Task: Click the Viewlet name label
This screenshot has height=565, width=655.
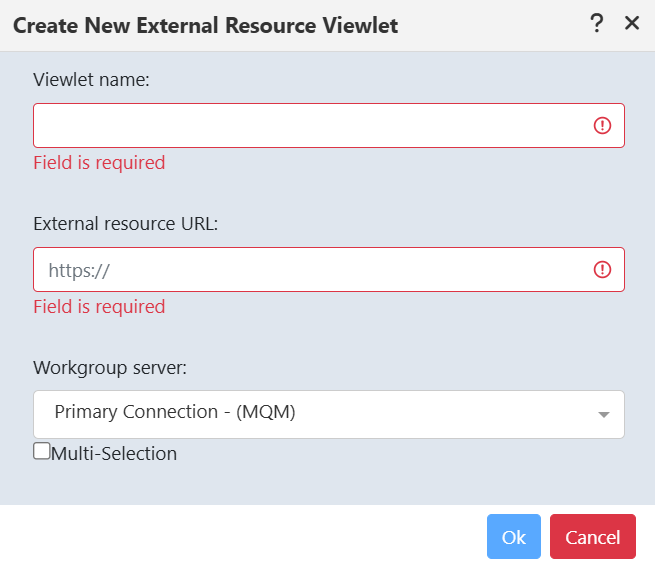Action: tap(91, 79)
